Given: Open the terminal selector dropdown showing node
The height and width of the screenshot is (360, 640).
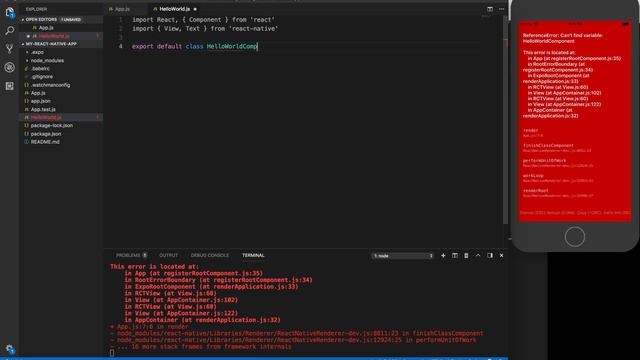Looking at the screenshot, I should 402,256.
